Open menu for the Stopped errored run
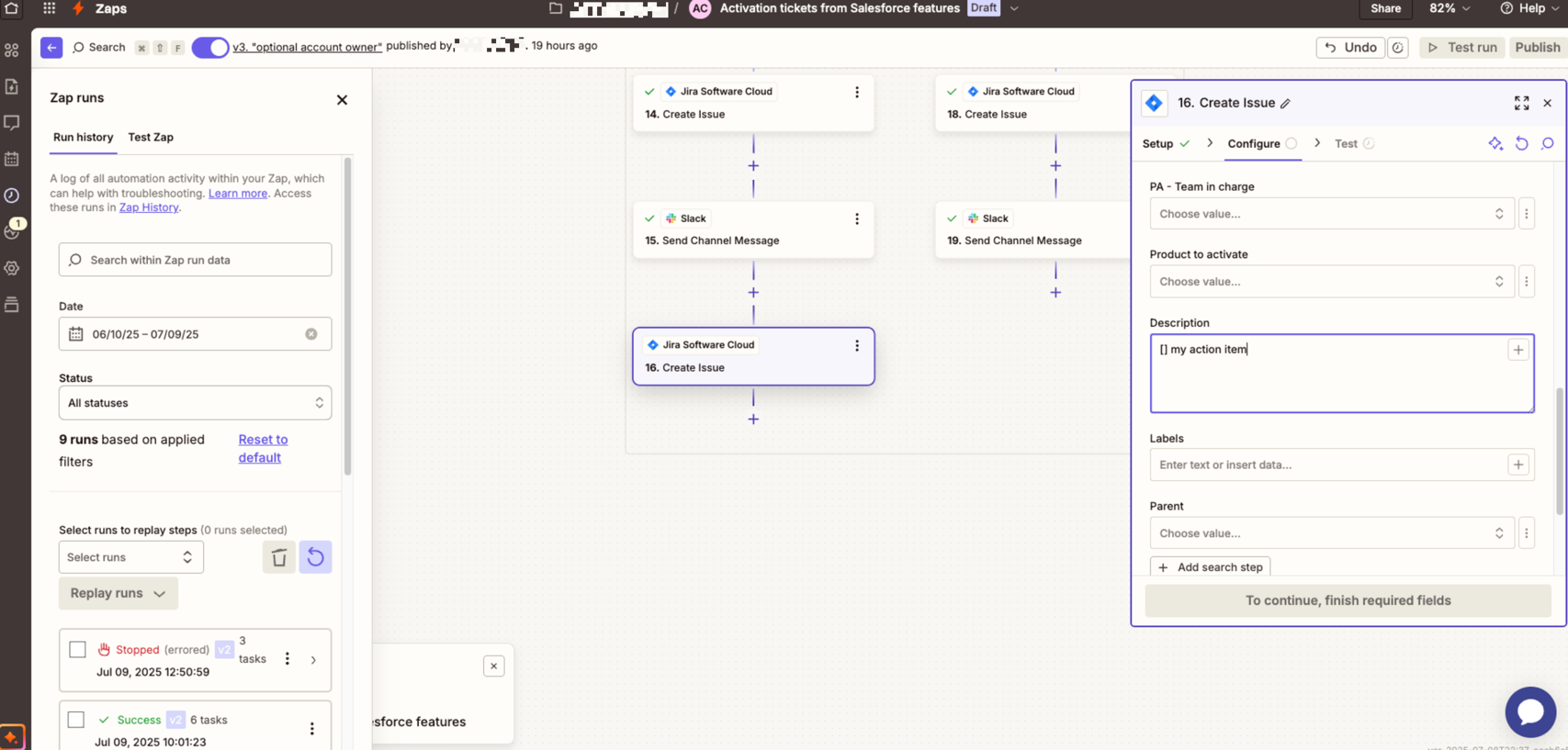This screenshot has height=750, width=1568. pyautogui.click(x=288, y=659)
